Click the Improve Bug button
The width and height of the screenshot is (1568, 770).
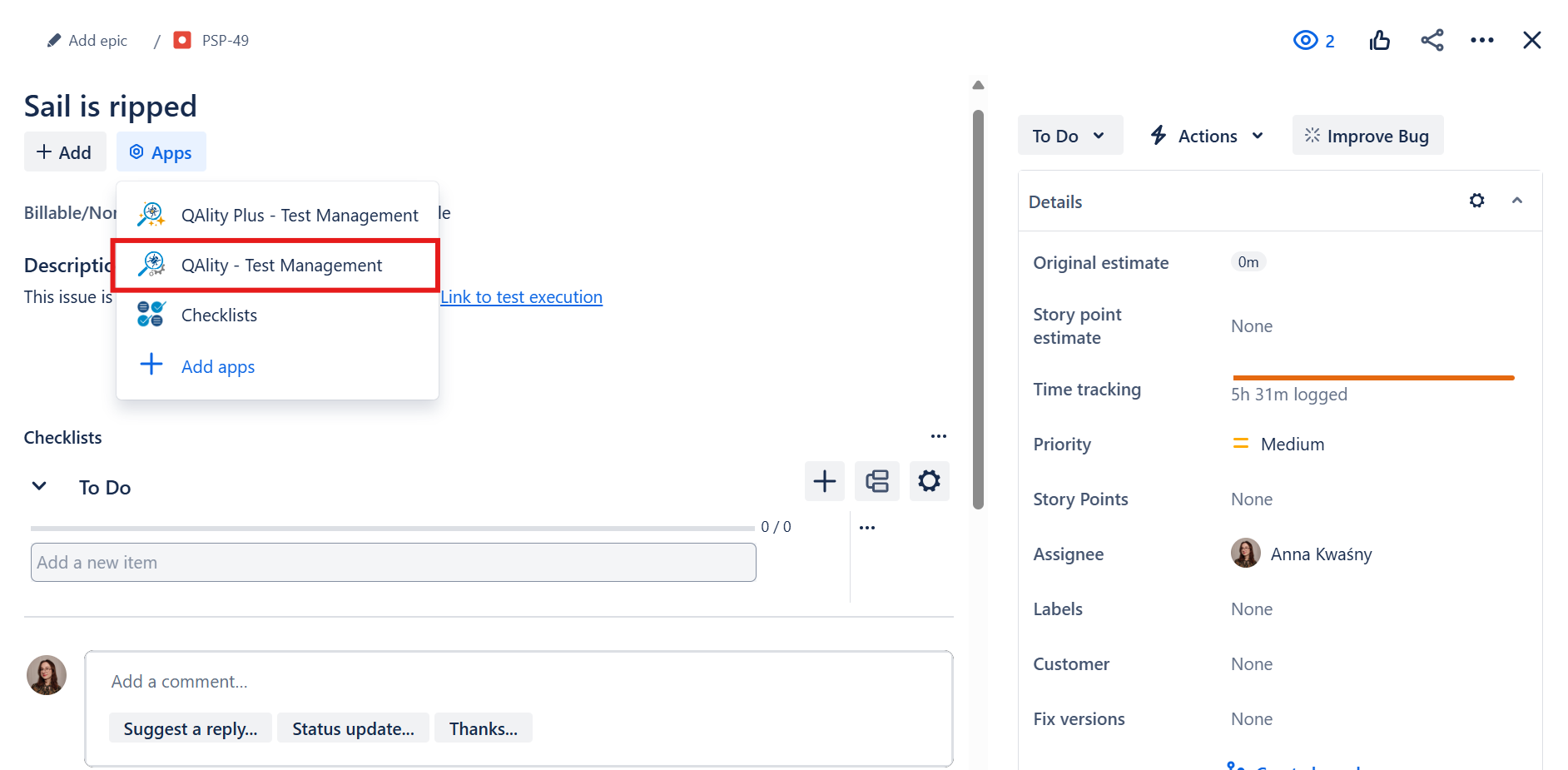tap(1367, 136)
